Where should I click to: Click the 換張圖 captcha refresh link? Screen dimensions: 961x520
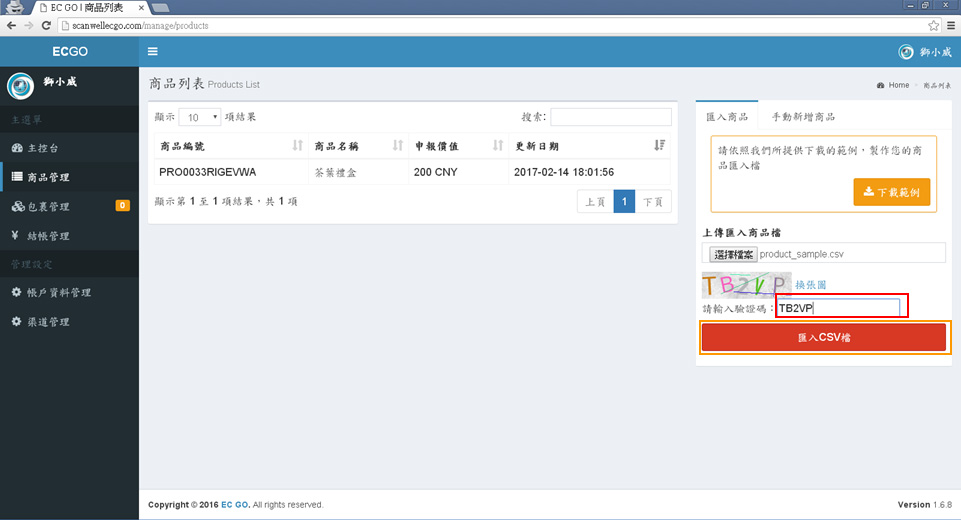click(811, 286)
